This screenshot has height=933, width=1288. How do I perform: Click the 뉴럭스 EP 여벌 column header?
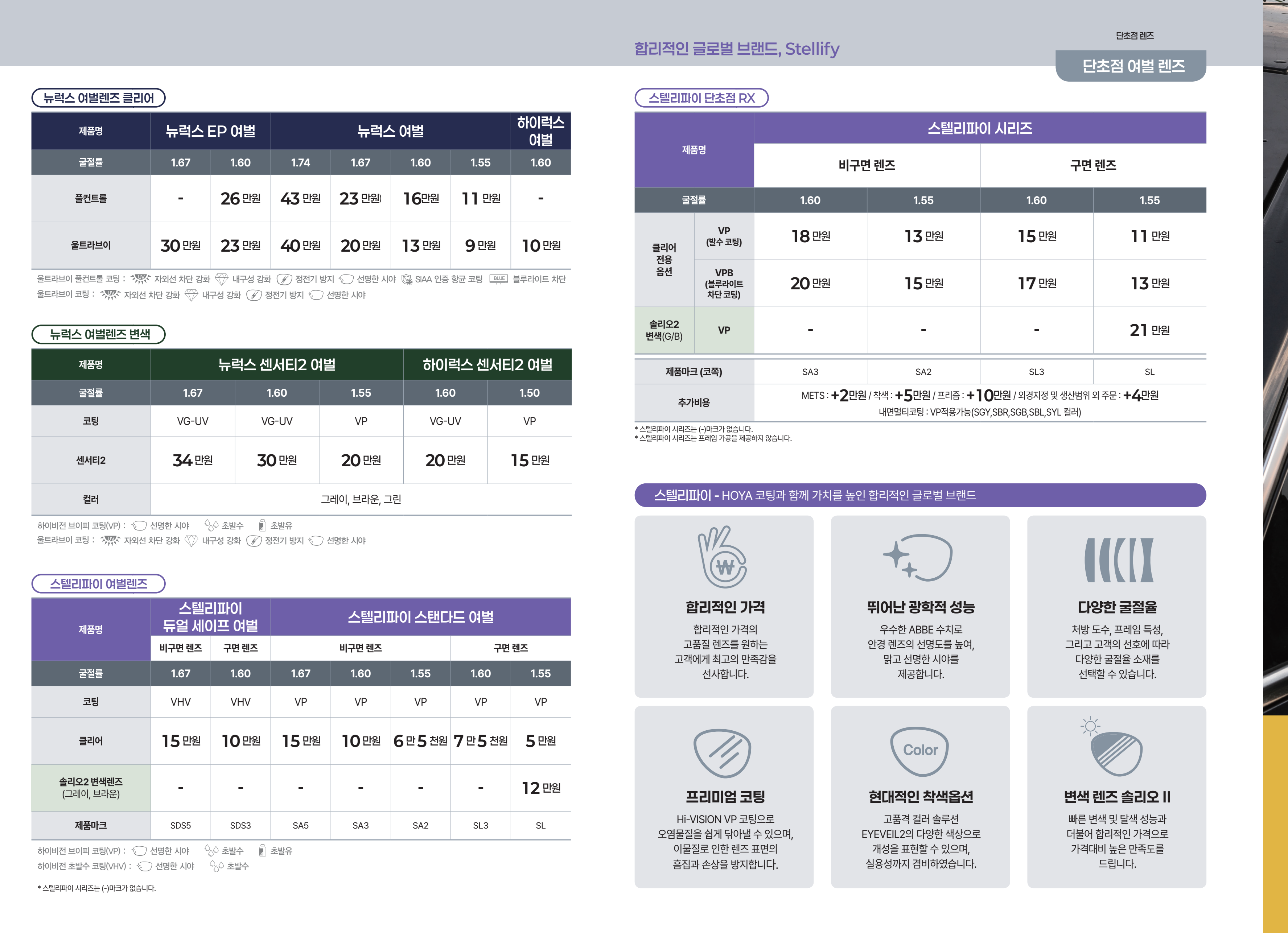(210, 131)
